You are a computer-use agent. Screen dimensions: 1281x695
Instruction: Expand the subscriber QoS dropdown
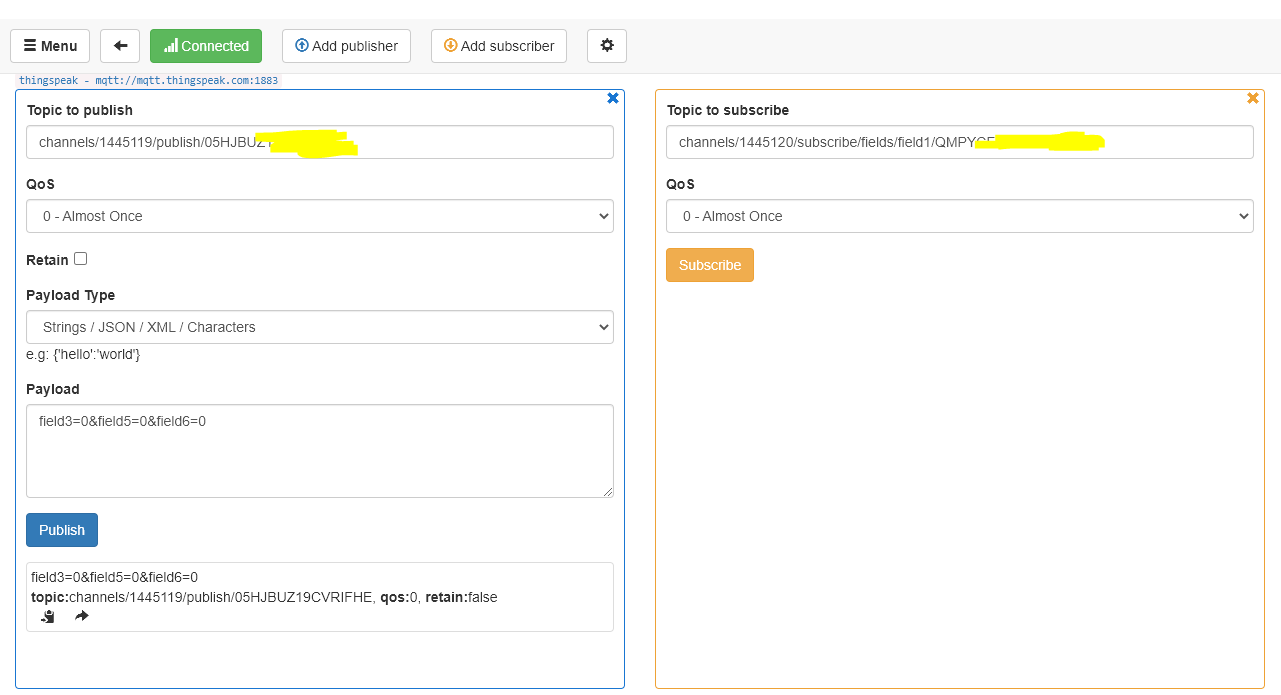click(959, 216)
